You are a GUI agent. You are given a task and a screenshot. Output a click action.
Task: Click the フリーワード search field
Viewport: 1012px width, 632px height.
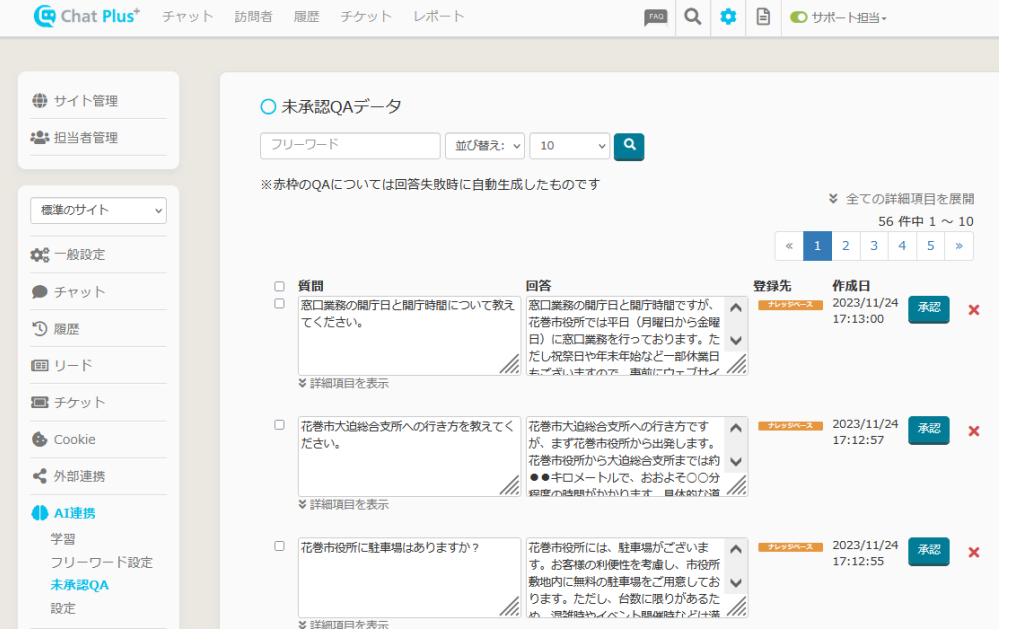(x=350, y=146)
